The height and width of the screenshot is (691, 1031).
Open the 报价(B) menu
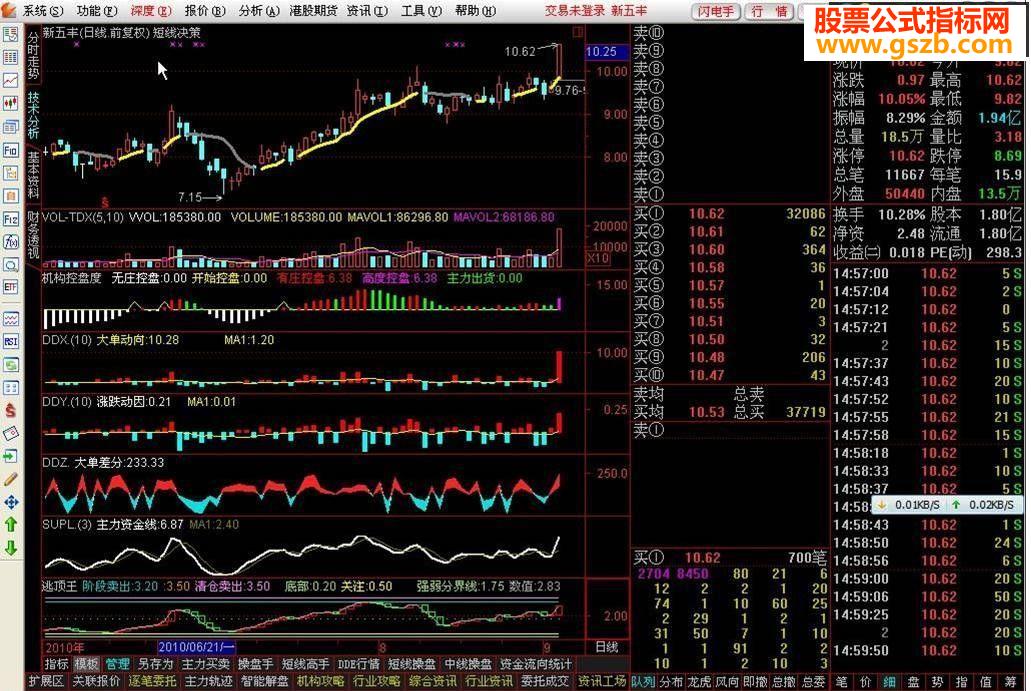point(204,11)
